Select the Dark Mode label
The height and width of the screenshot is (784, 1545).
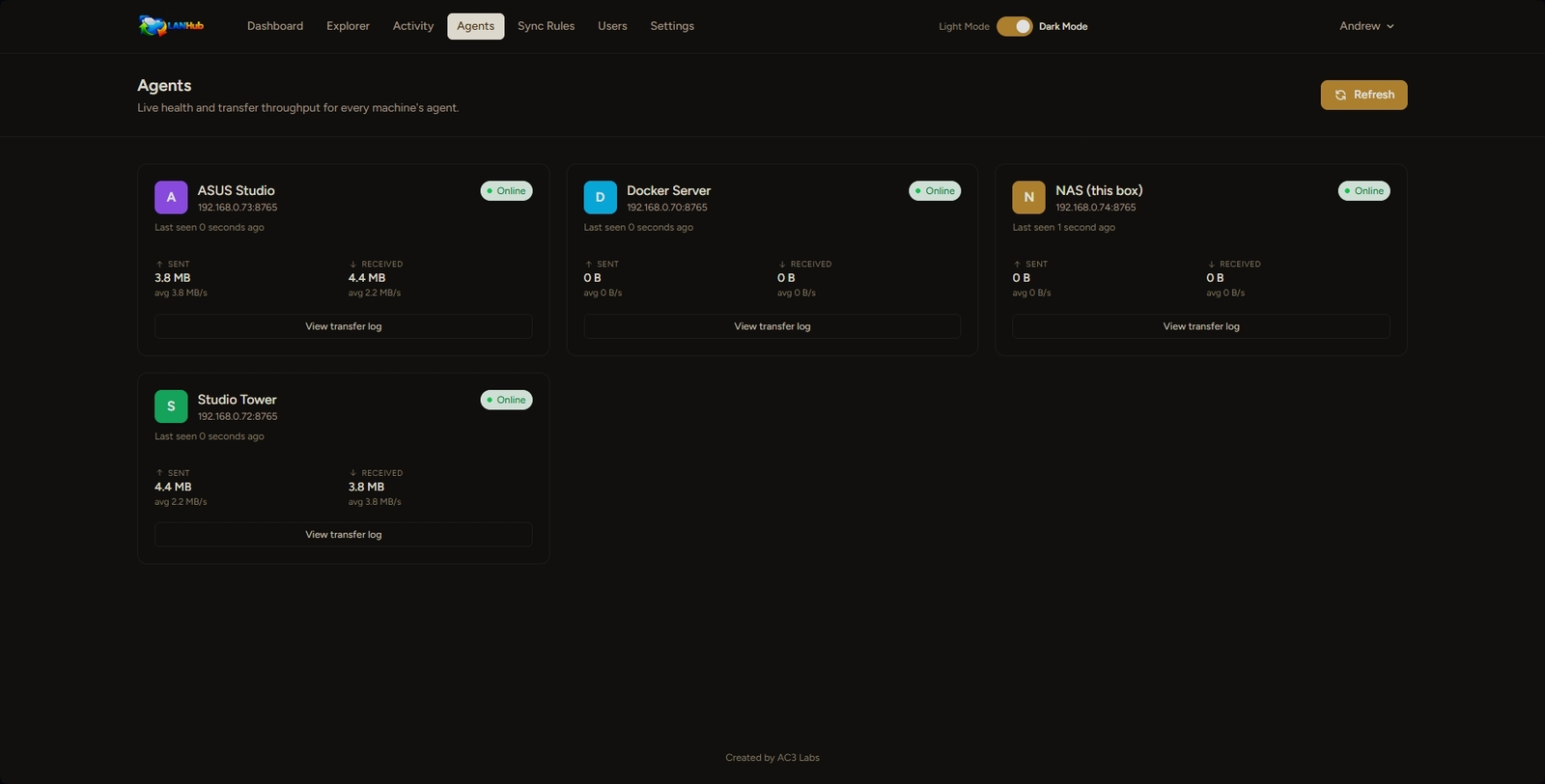1063,26
